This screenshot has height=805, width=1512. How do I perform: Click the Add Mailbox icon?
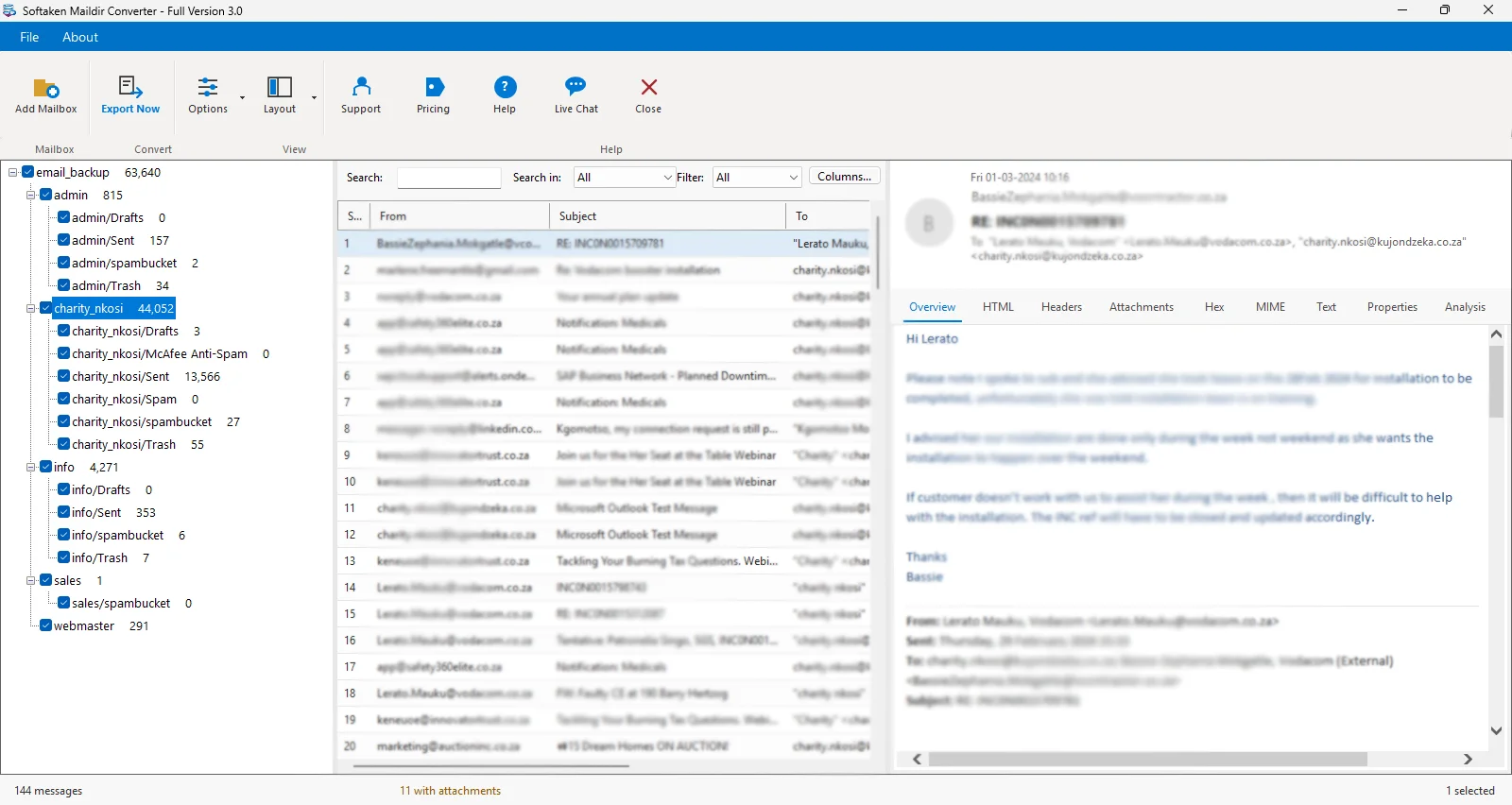click(45, 88)
